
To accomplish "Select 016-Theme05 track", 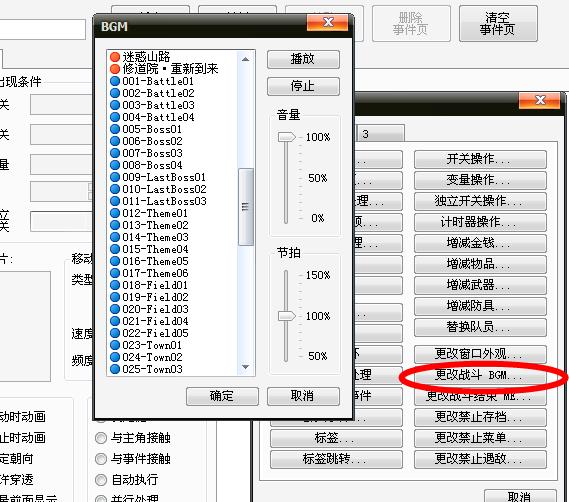I will pos(149,261).
